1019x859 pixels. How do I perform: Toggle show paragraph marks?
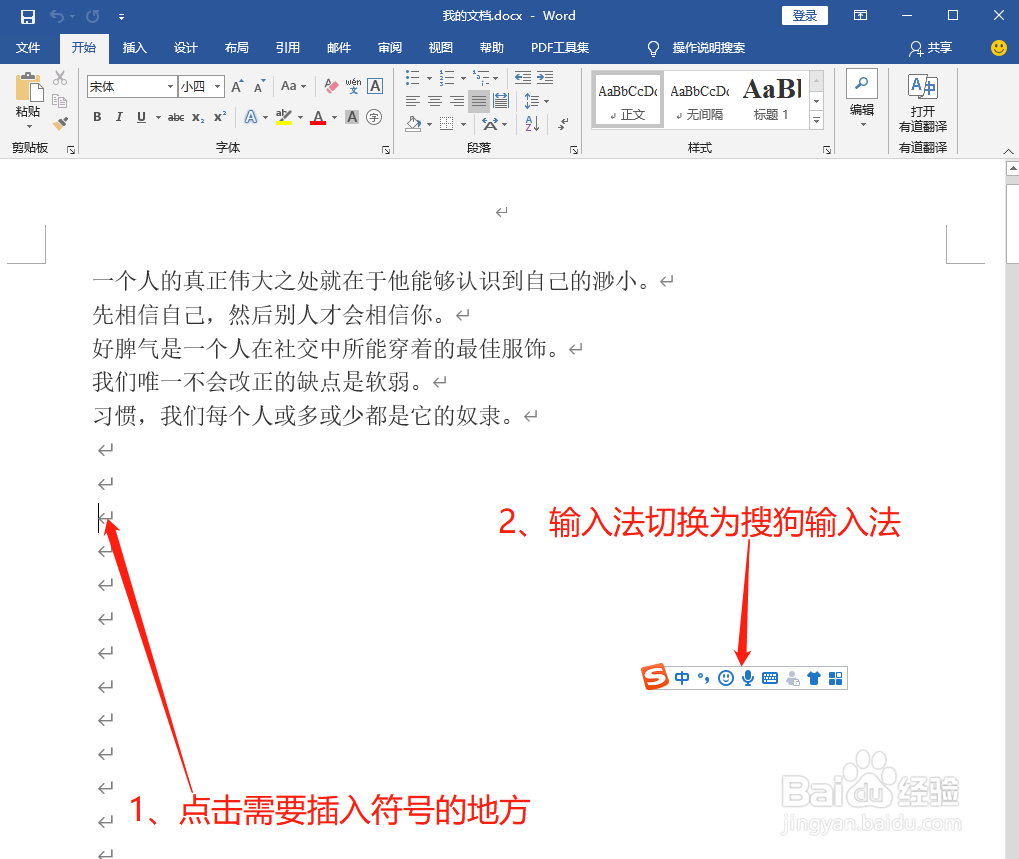click(563, 123)
